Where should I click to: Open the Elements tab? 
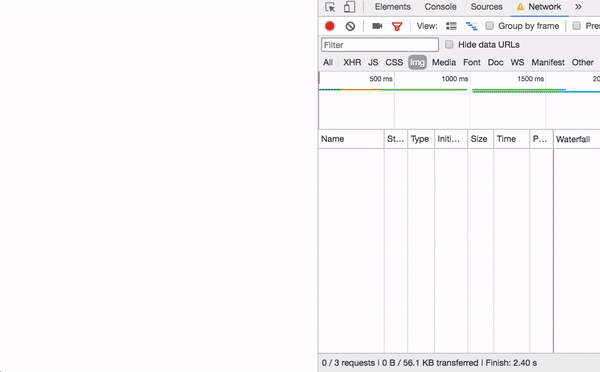393,7
